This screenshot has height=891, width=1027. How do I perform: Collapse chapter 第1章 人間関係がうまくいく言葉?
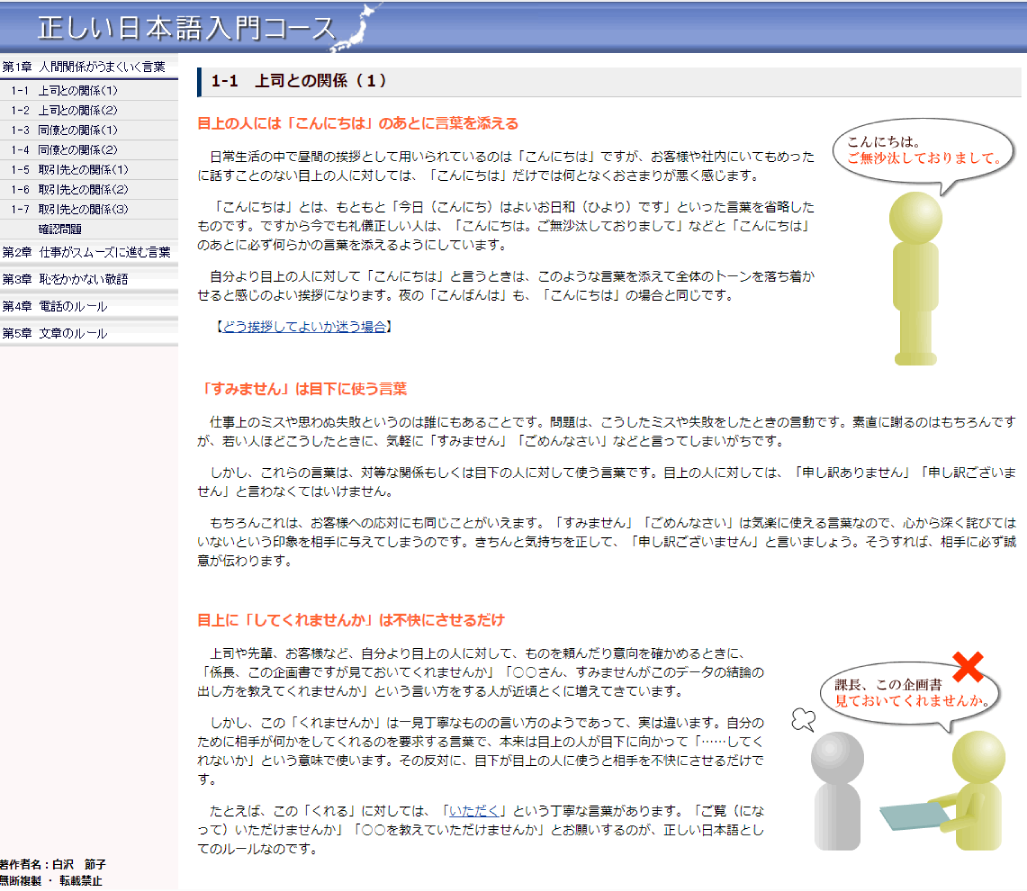[x=89, y=67]
